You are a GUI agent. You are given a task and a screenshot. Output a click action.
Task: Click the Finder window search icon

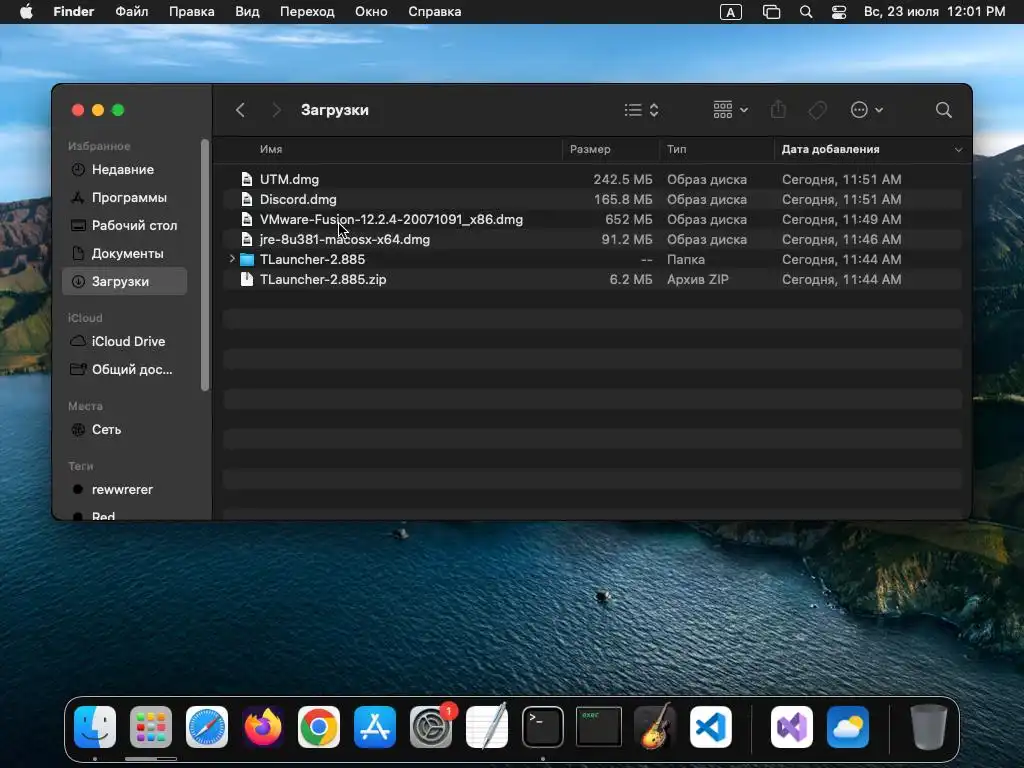(x=943, y=110)
